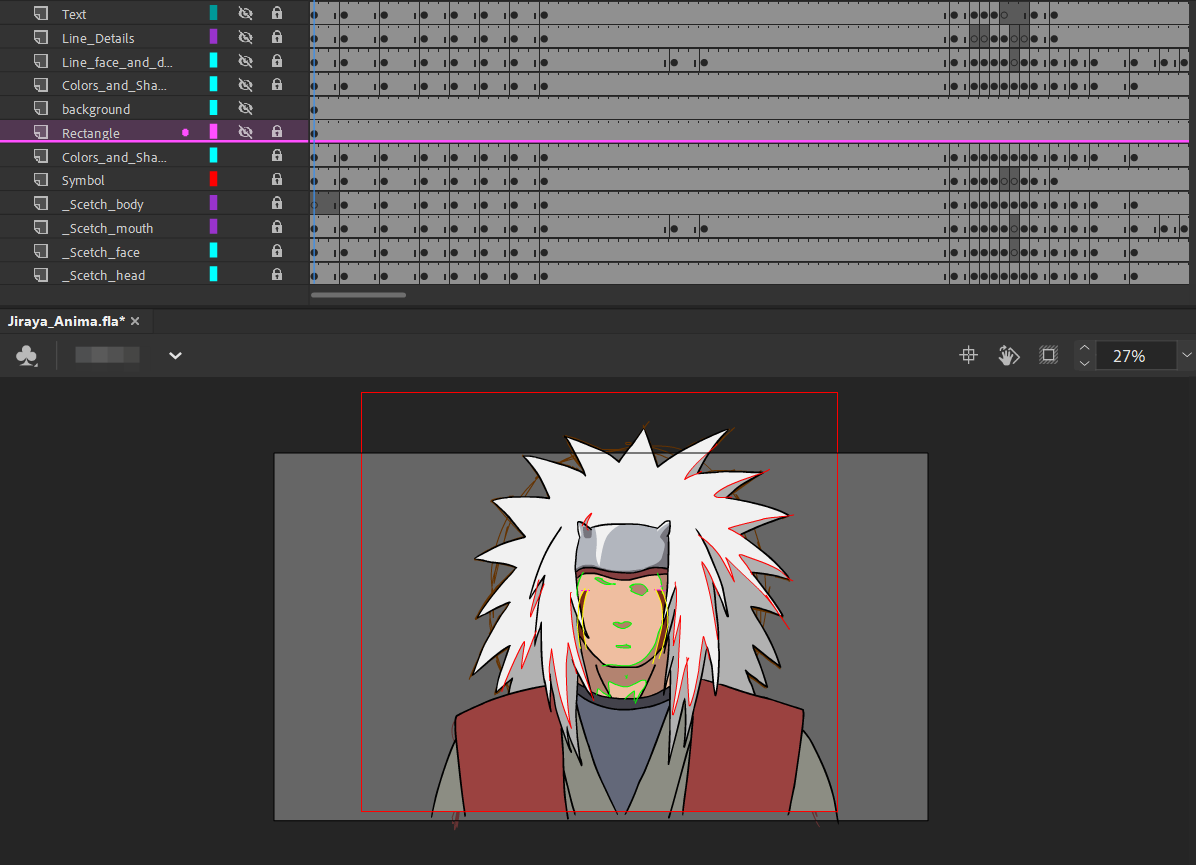Image resolution: width=1196 pixels, height=865 pixels.
Task: Click the timeline horizontal scrollbar thumb
Action: tap(358, 295)
